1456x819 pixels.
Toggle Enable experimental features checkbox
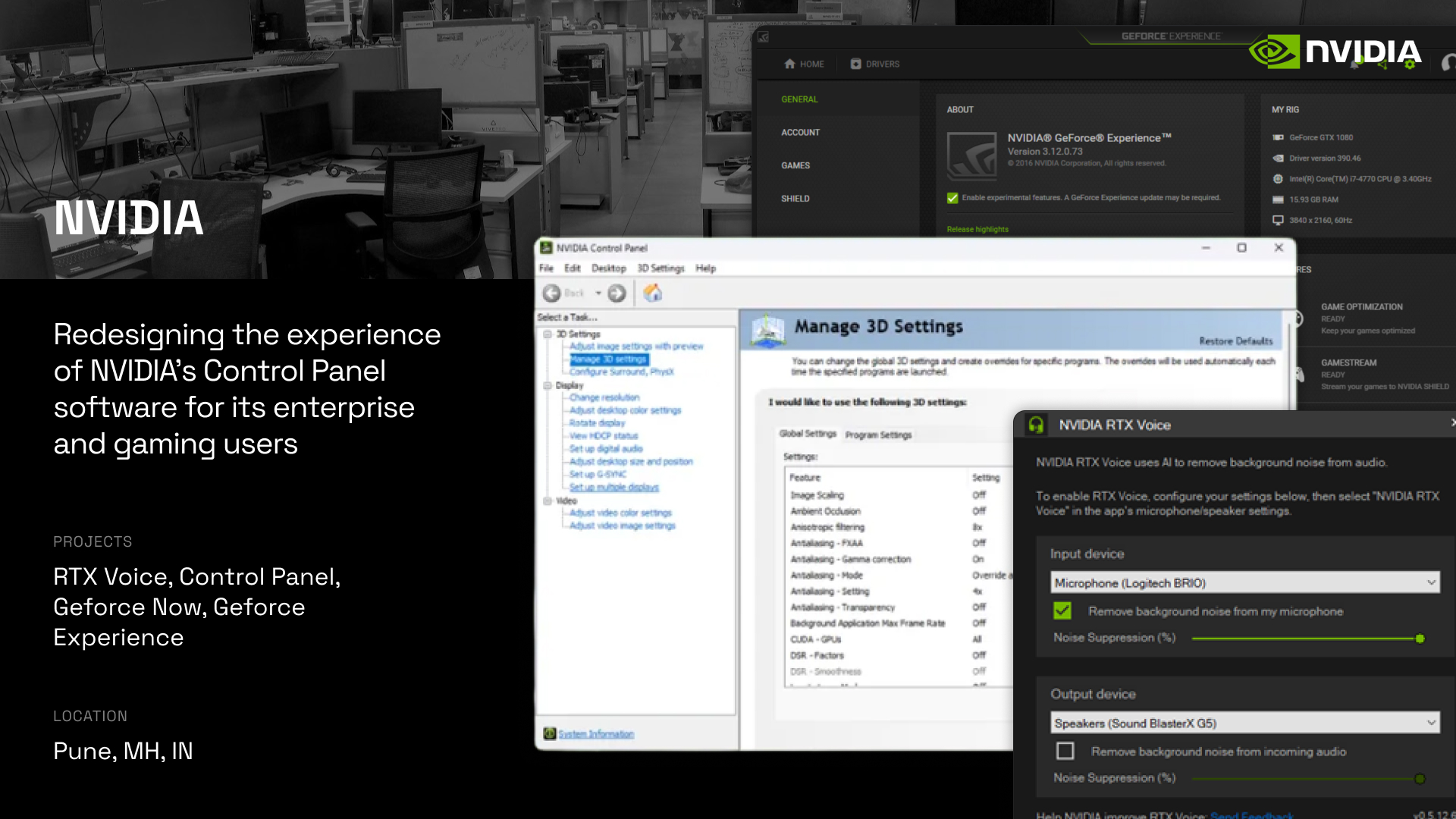point(952,198)
